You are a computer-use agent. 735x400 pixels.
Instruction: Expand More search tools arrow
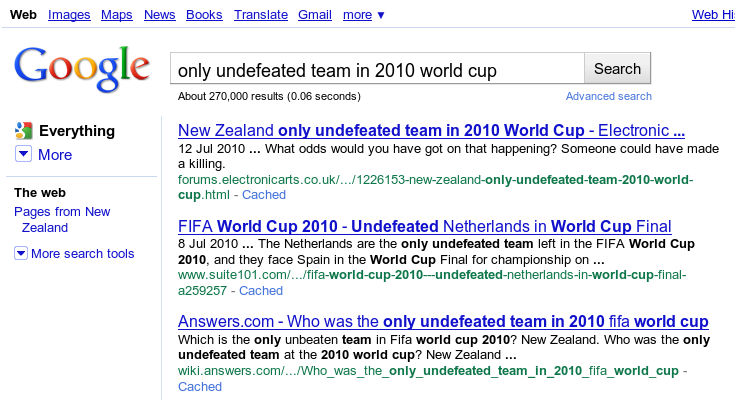click(21, 253)
